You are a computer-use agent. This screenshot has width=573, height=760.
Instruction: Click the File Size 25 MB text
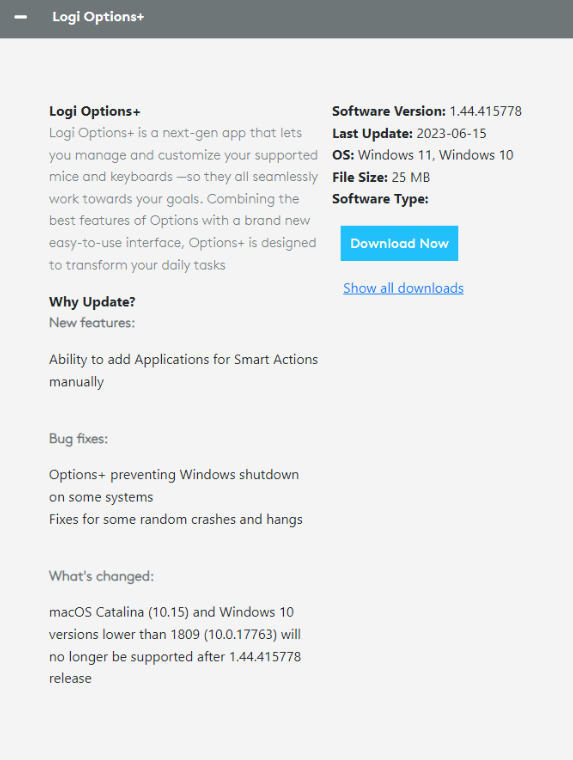click(x=381, y=177)
